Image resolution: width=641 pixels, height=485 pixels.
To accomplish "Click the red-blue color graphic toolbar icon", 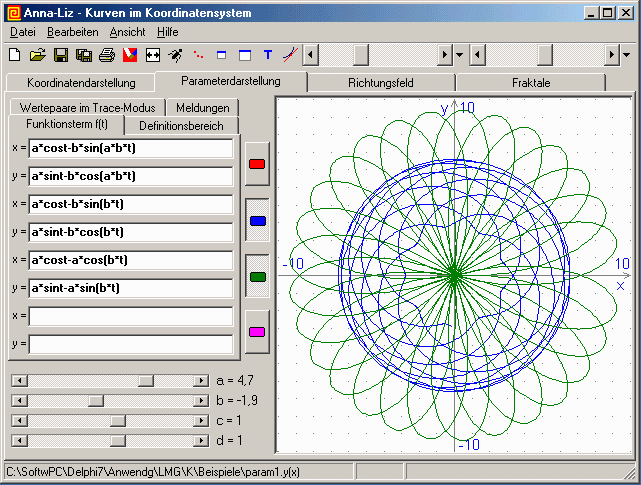I will [x=129, y=54].
